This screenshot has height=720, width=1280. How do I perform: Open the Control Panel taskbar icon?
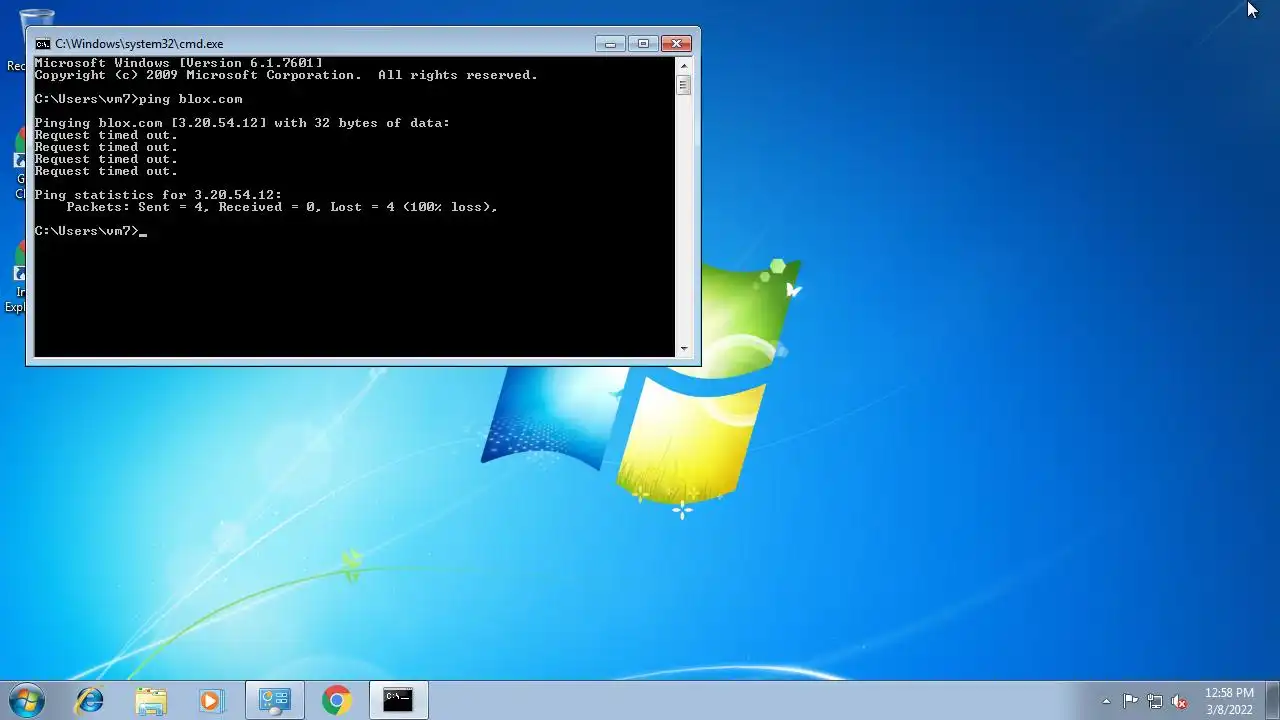274,700
